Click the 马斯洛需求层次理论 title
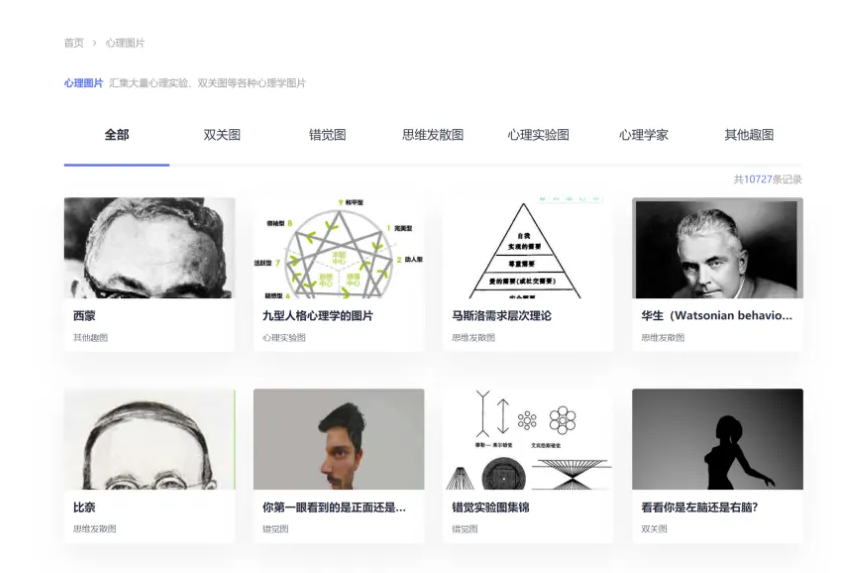The width and height of the screenshot is (846, 573). pos(502,316)
